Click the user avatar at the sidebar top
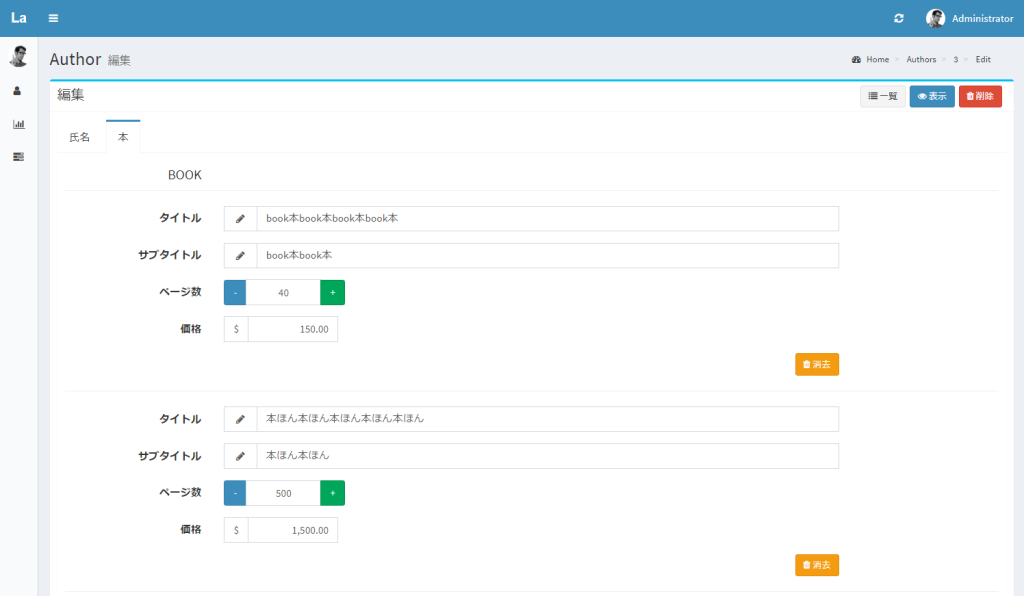1024x596 pixels. coord(18,55)
